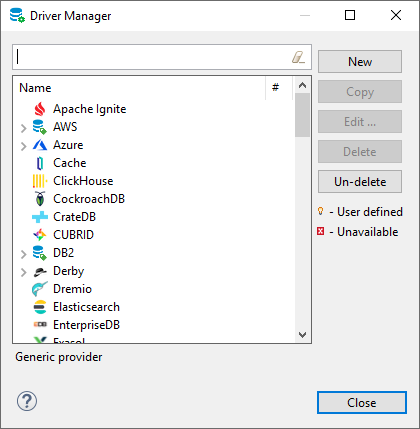Viewport: 420px width, 429px height.
Task: Select the CrateDB driver
Action: pos(74,217)
